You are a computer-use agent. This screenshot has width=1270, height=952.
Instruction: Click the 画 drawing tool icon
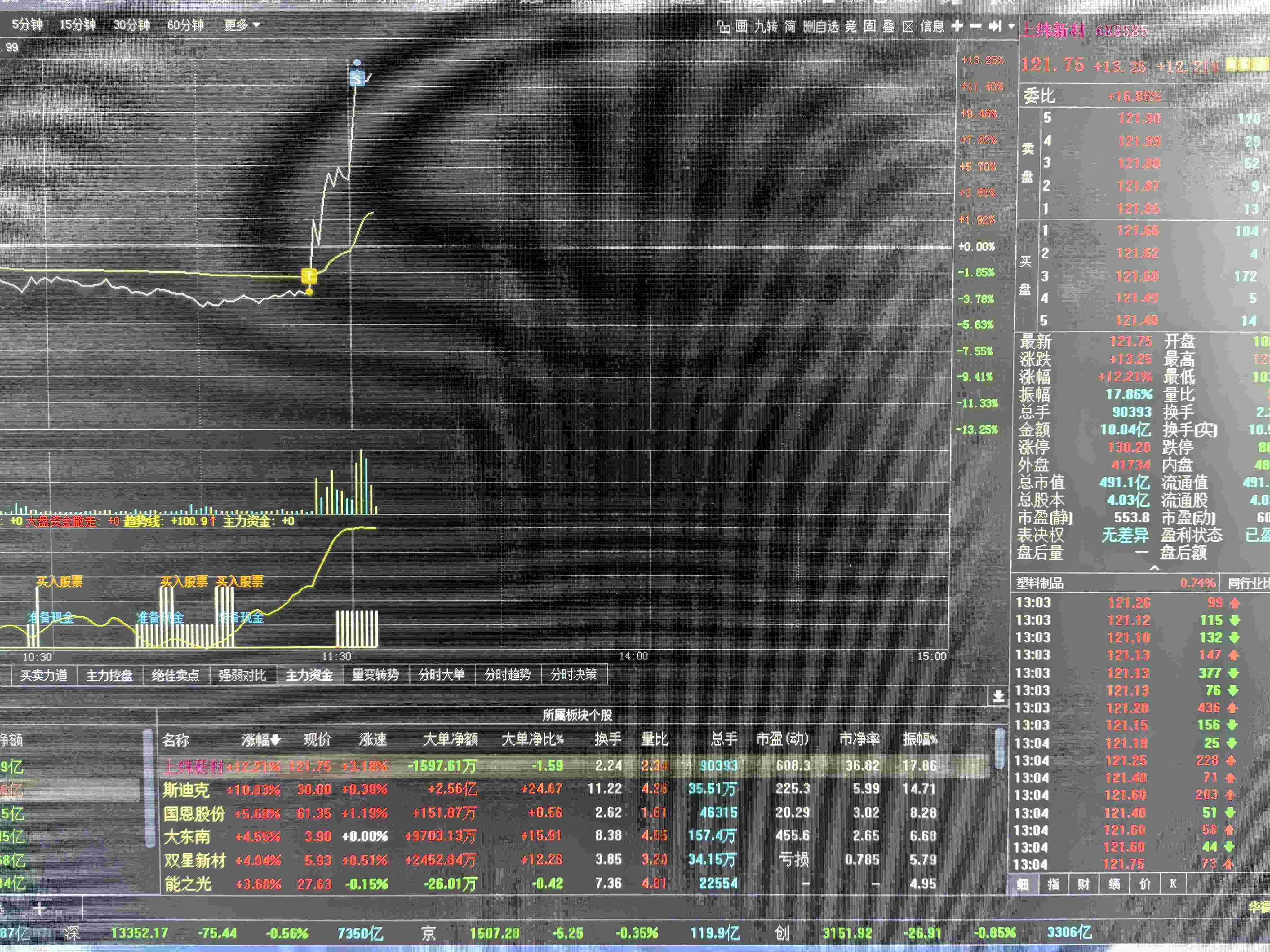742,26
